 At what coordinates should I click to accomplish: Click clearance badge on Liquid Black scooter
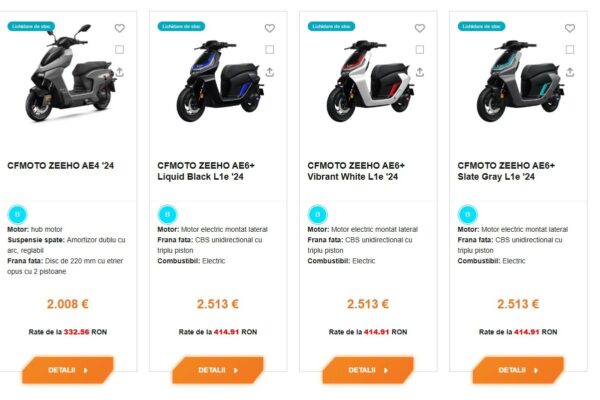coord(181,26)
